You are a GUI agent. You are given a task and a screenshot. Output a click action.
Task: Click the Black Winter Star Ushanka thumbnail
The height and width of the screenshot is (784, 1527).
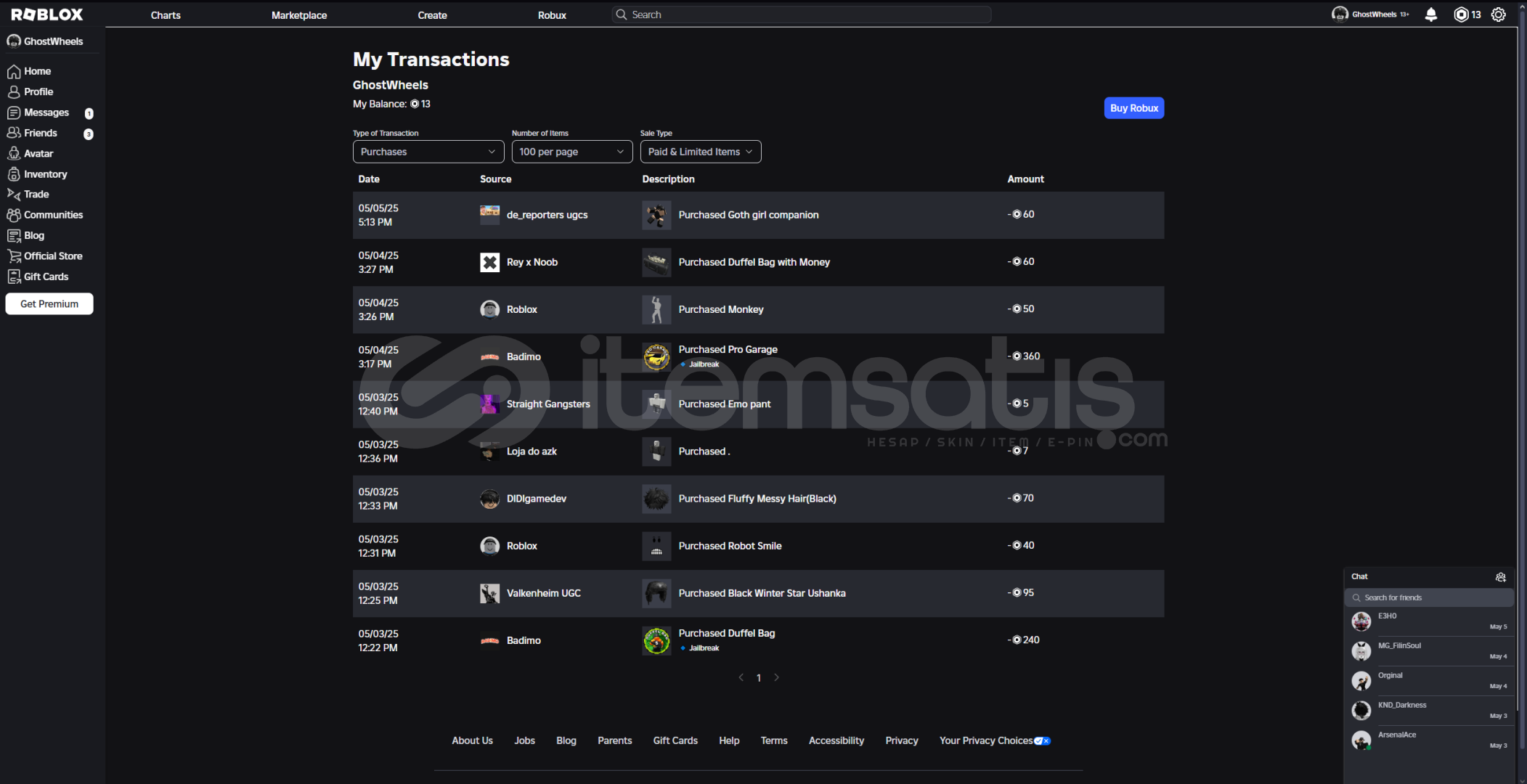pos(656,593)
